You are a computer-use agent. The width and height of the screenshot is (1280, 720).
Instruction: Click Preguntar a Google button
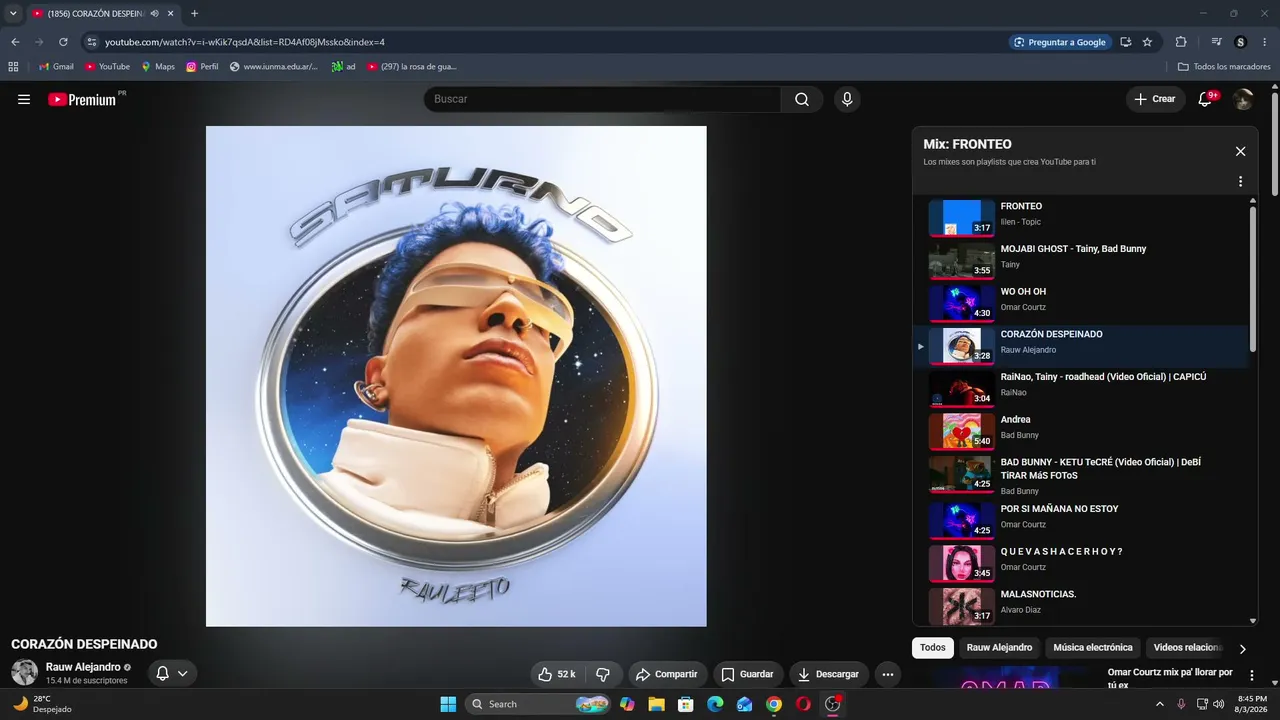pyautogui.click(x=1059, y=42)
